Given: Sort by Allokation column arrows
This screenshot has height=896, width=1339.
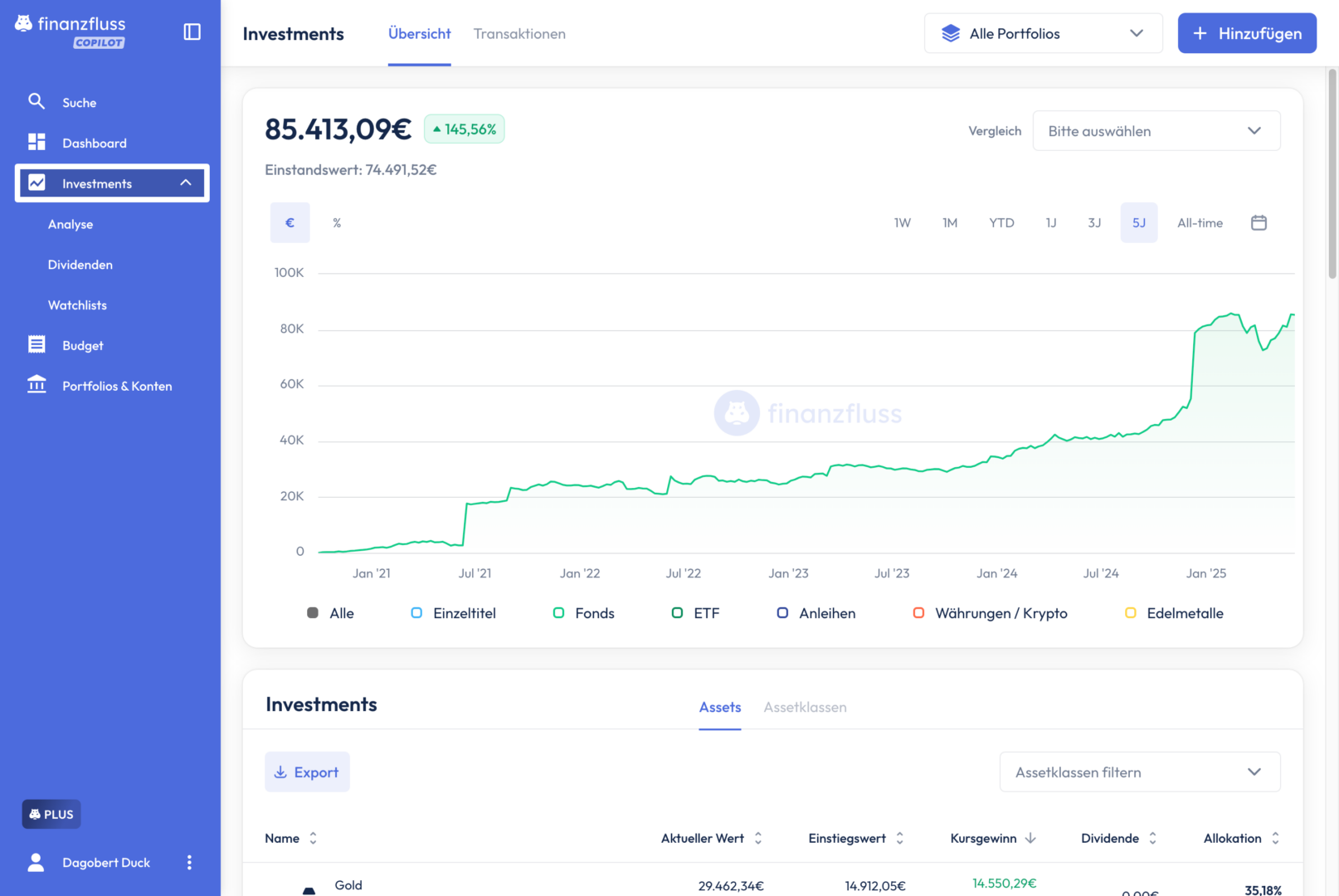Looking at the screenshot, I should point(1275,838).
